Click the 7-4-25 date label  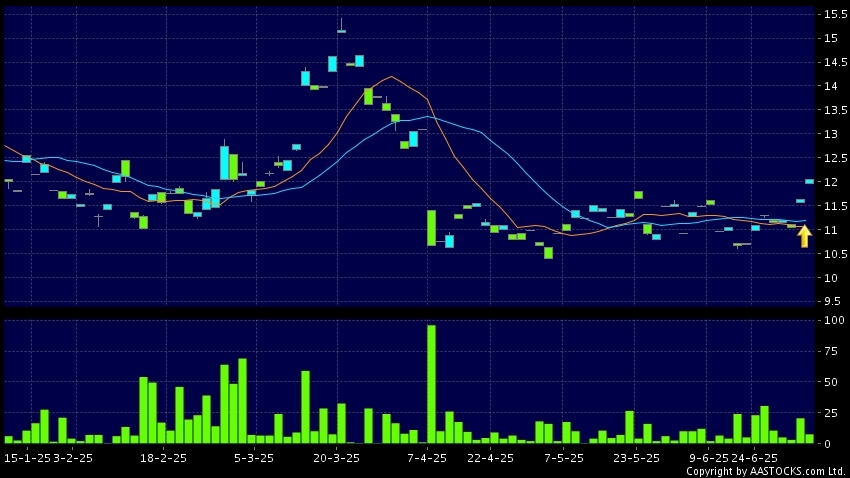click(x=427, y=458)
